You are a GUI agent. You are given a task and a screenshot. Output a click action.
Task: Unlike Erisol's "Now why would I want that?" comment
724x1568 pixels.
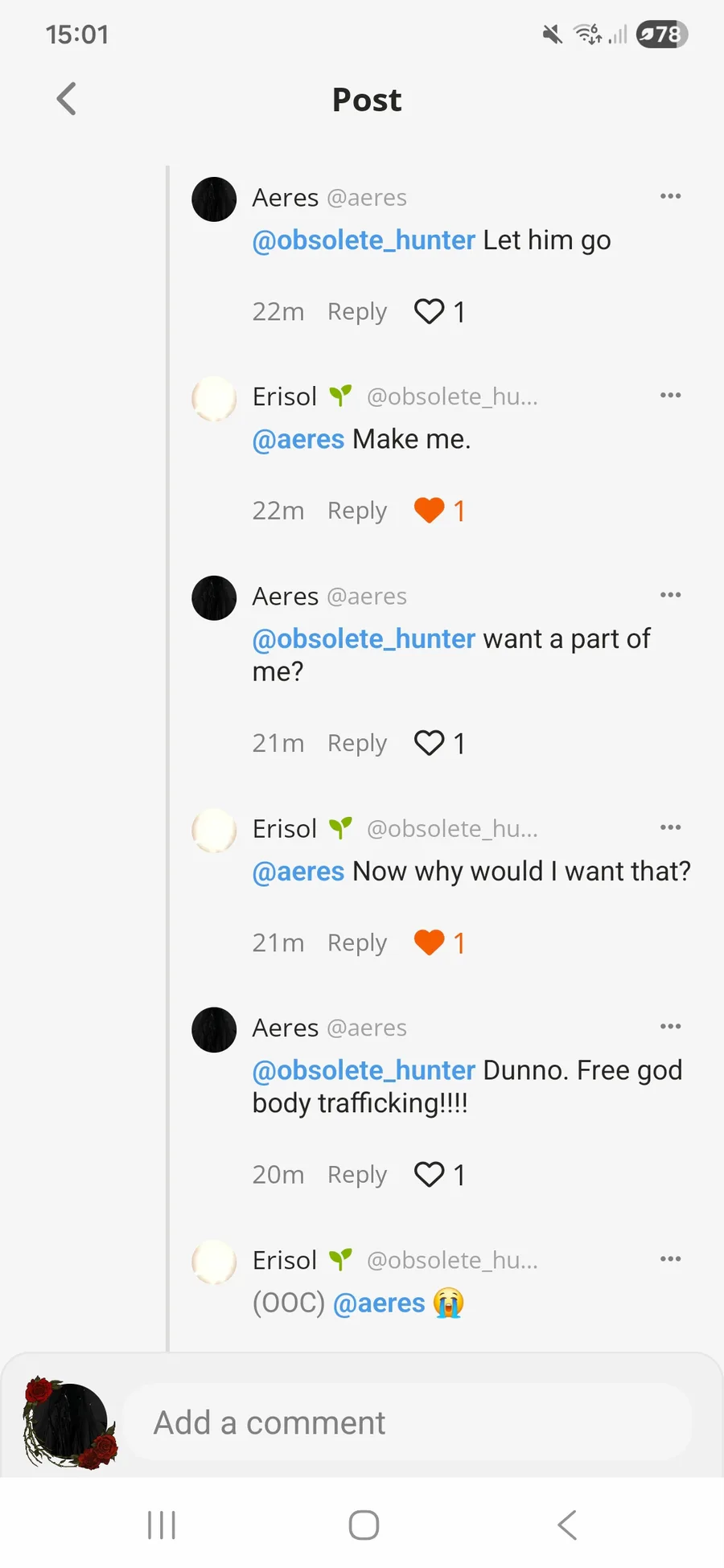(429, 942)
